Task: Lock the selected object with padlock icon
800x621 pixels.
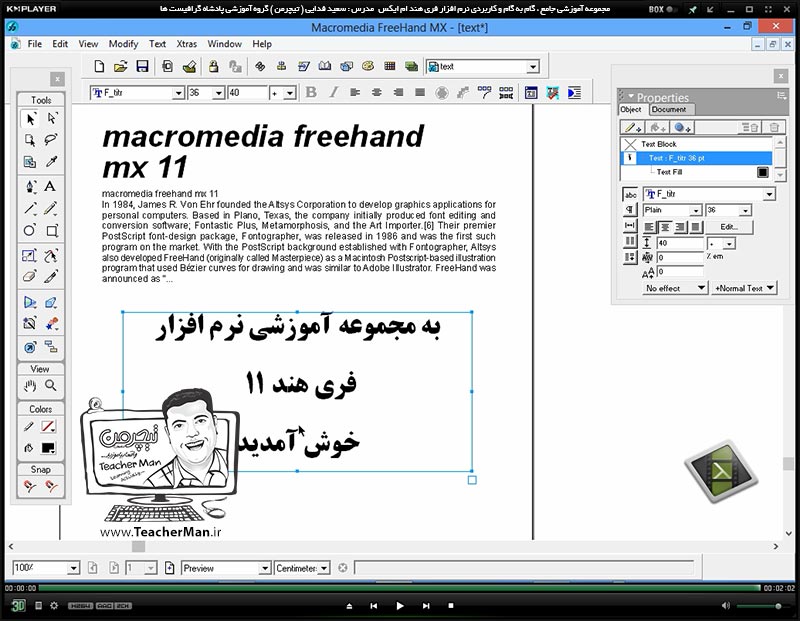Action: (213, 66)
